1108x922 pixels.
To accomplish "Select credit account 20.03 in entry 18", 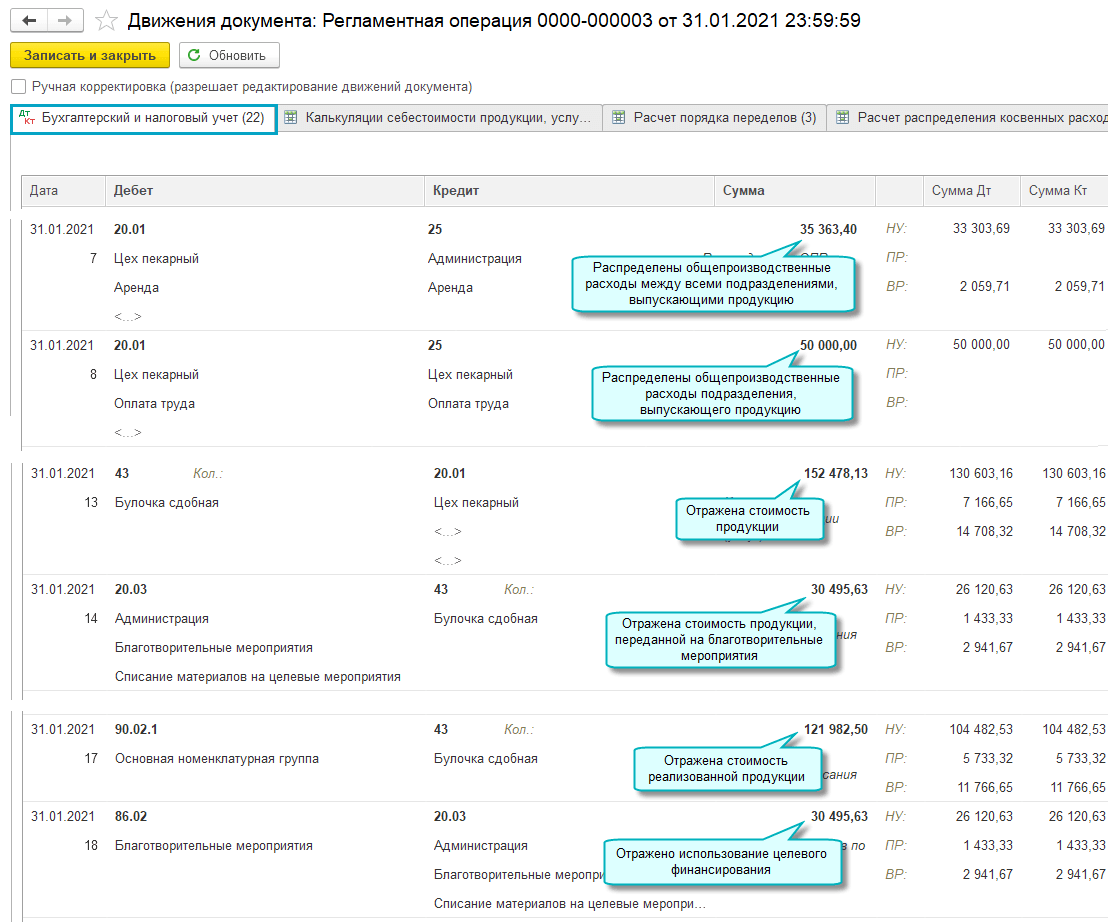I will coord(449,816).
